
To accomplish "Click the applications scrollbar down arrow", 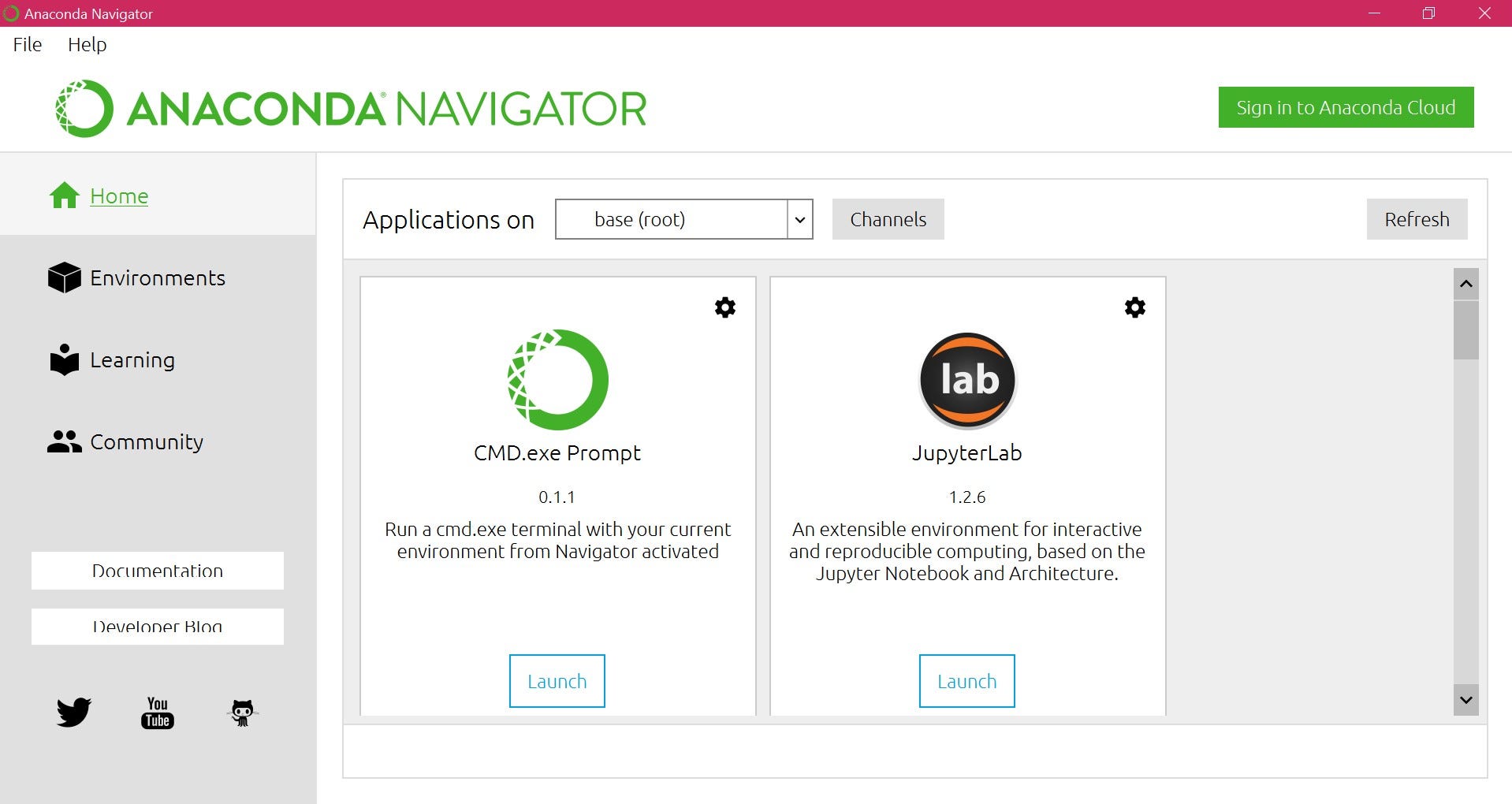I will 1466,700.
